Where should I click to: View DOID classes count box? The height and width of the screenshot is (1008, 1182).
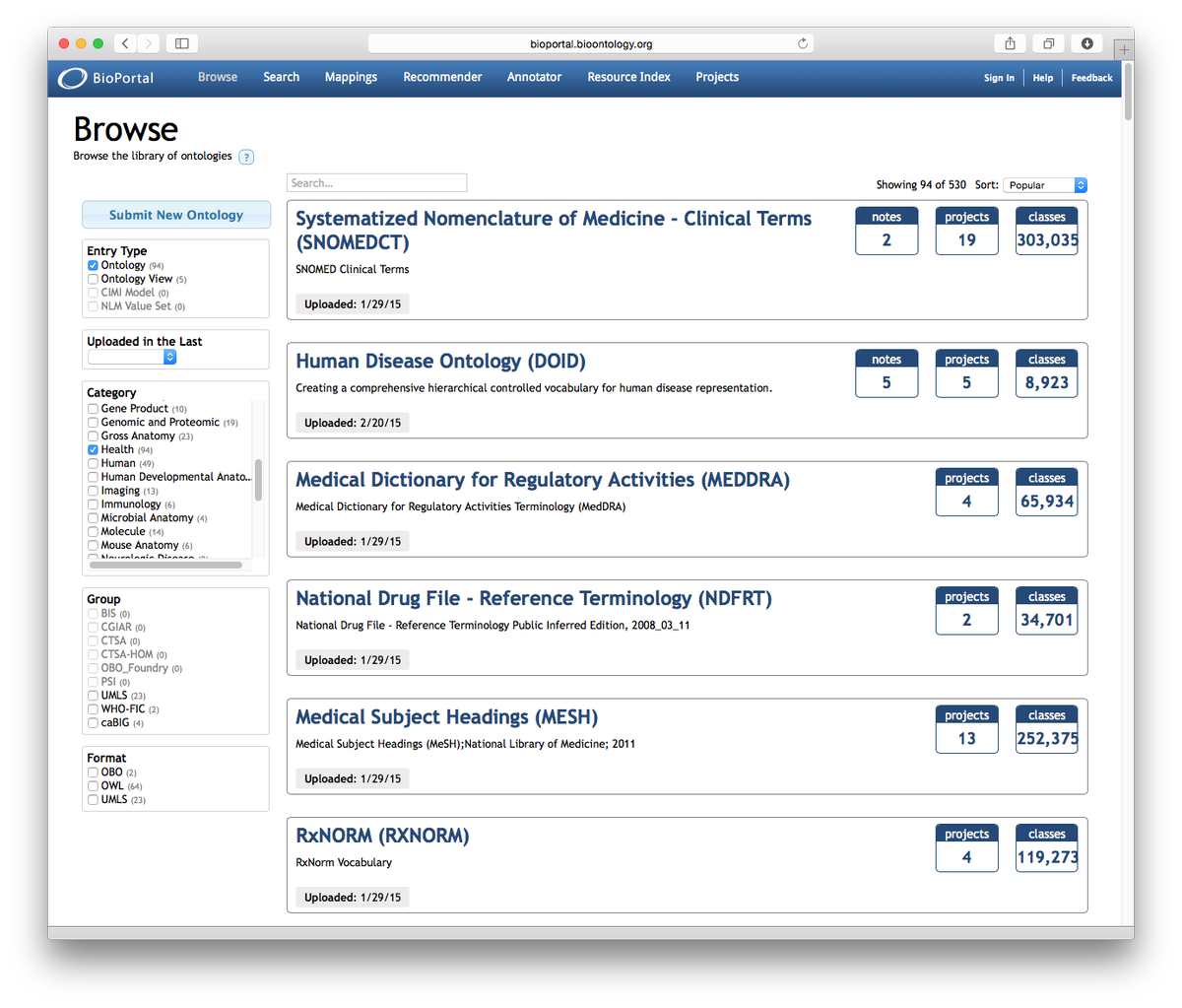tap(1047, 373)
